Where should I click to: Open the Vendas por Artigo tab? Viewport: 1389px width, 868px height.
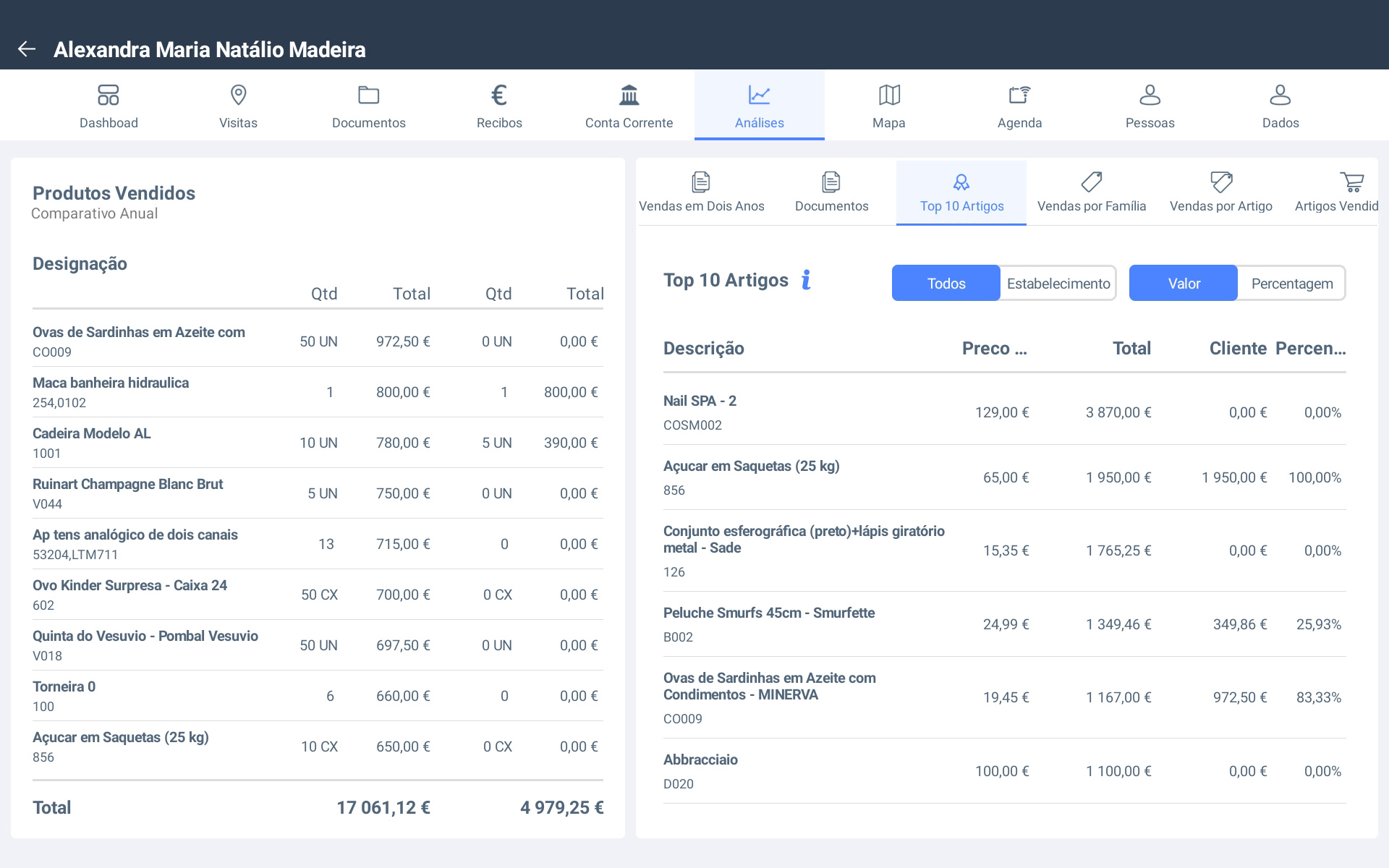[1220, 192]
